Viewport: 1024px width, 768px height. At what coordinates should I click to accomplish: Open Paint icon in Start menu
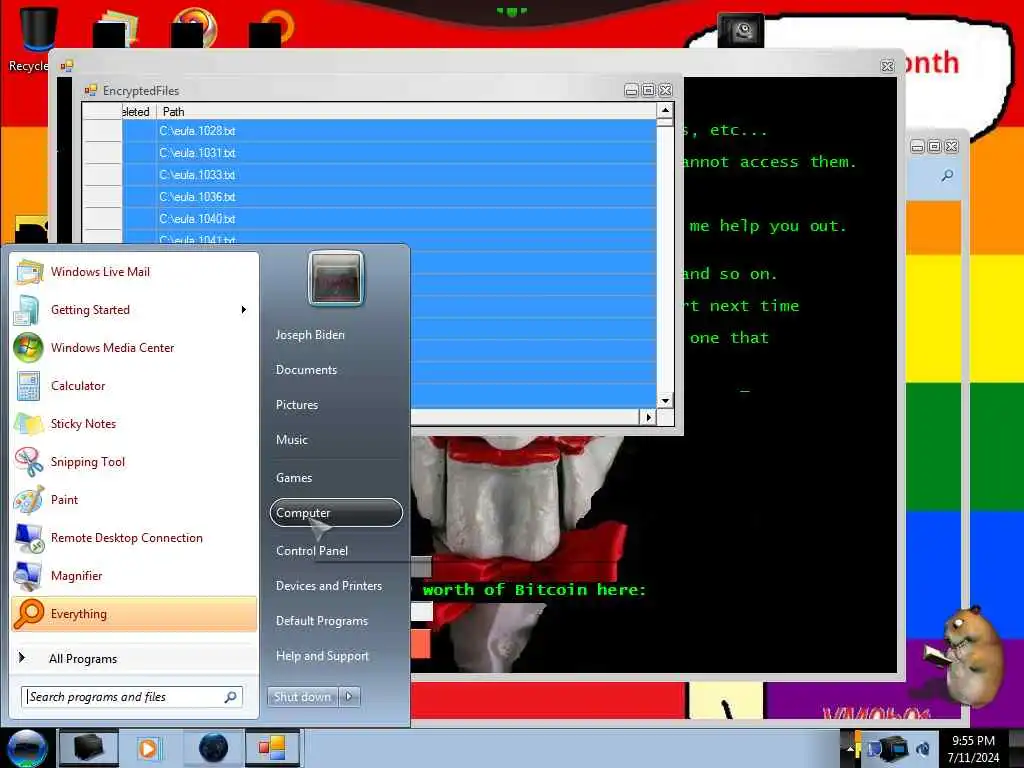coord(28,500)
